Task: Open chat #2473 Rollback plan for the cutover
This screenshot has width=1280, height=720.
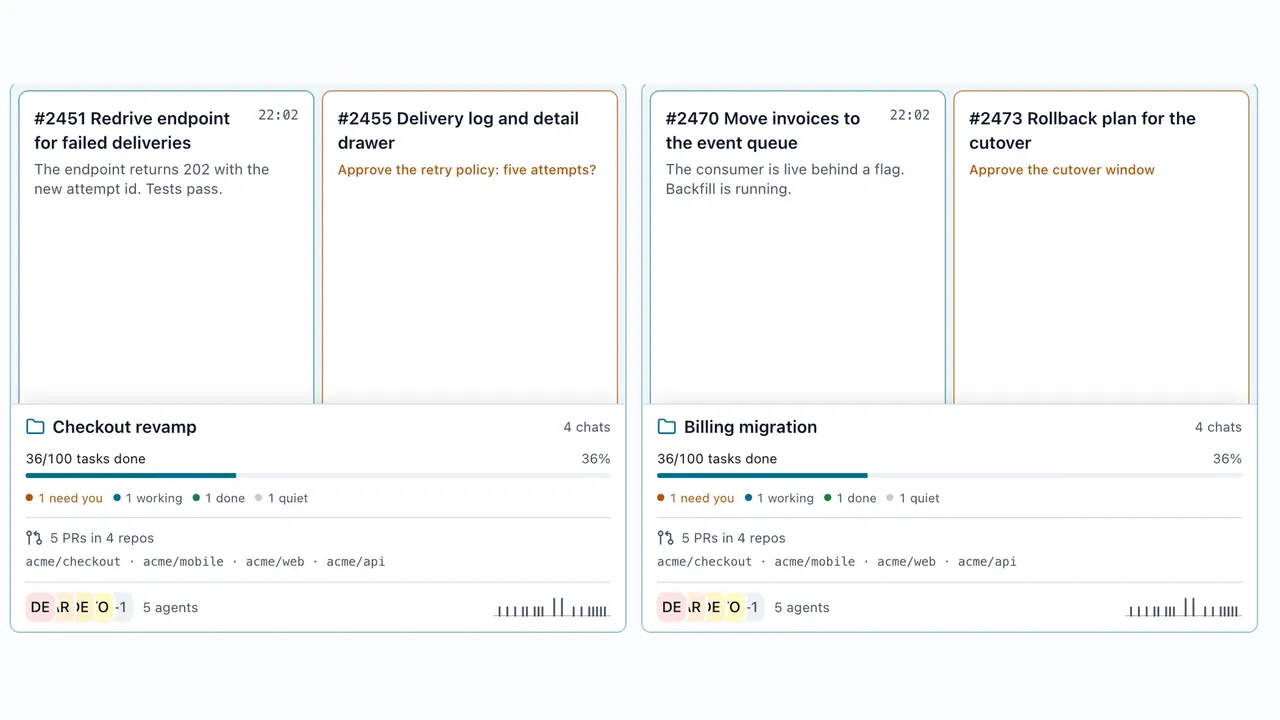Action: pos(1101,246)
